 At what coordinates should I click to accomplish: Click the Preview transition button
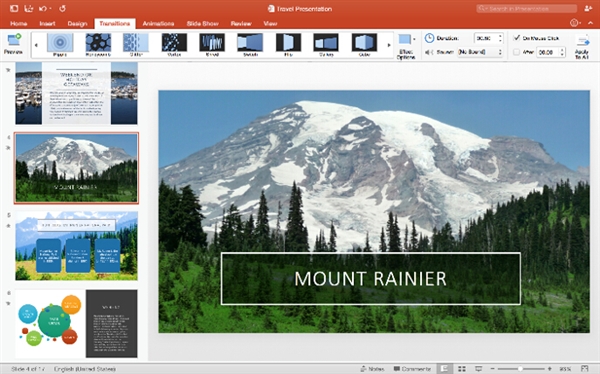point(13,44)
